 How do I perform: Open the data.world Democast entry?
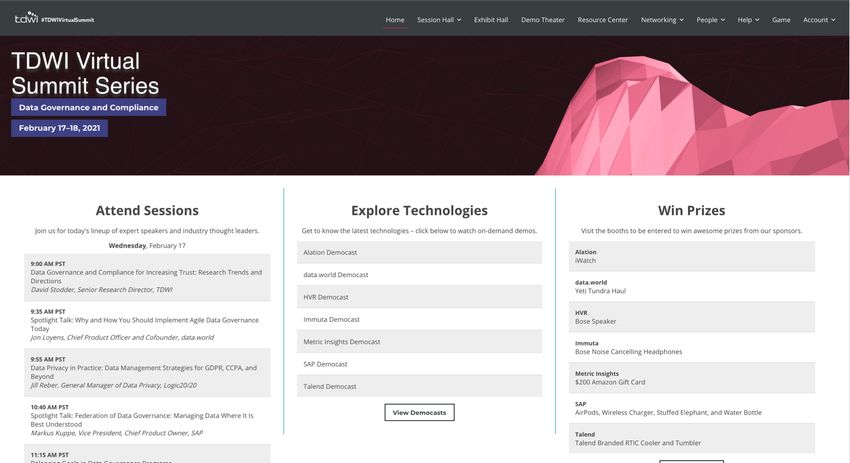pos(419,274)
